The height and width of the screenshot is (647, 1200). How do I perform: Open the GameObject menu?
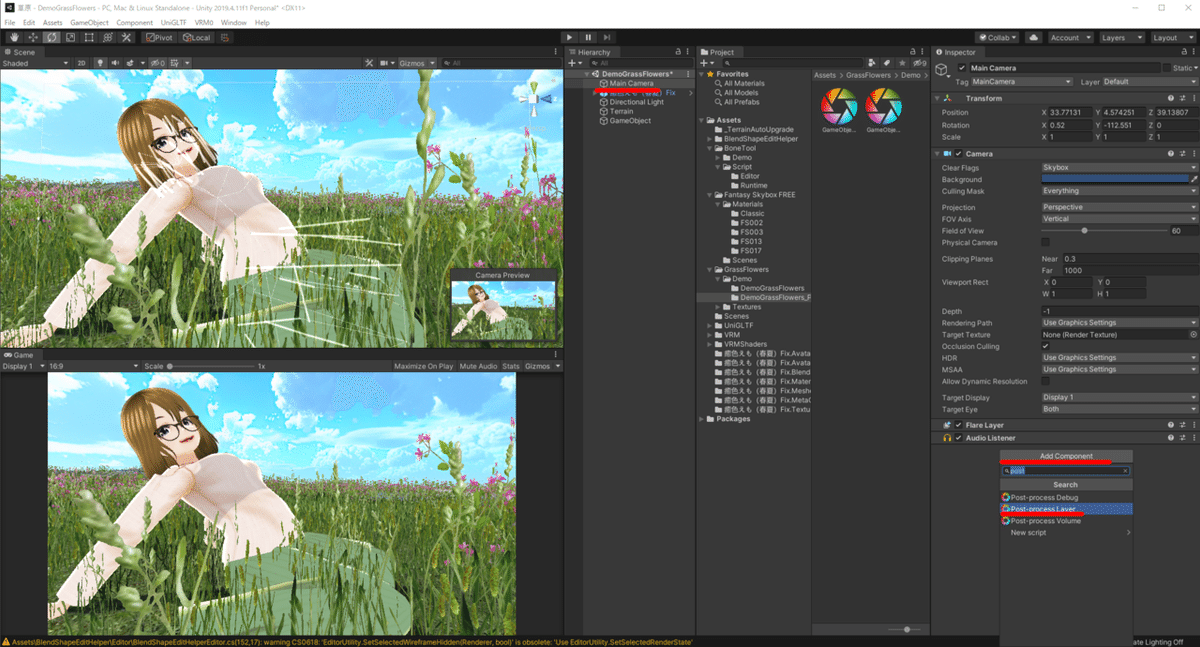pos(89,22)
